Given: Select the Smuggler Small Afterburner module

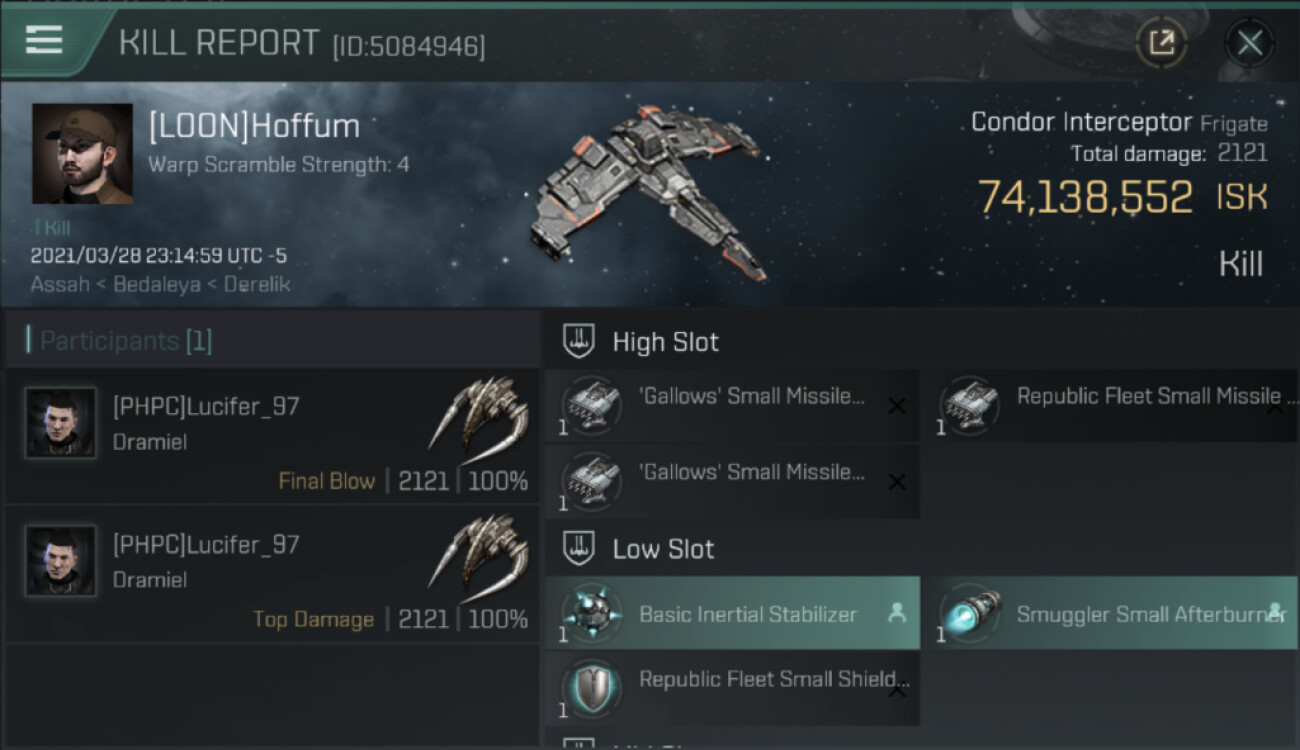Looking at the screenshot, I should [x=1109, y=613].
